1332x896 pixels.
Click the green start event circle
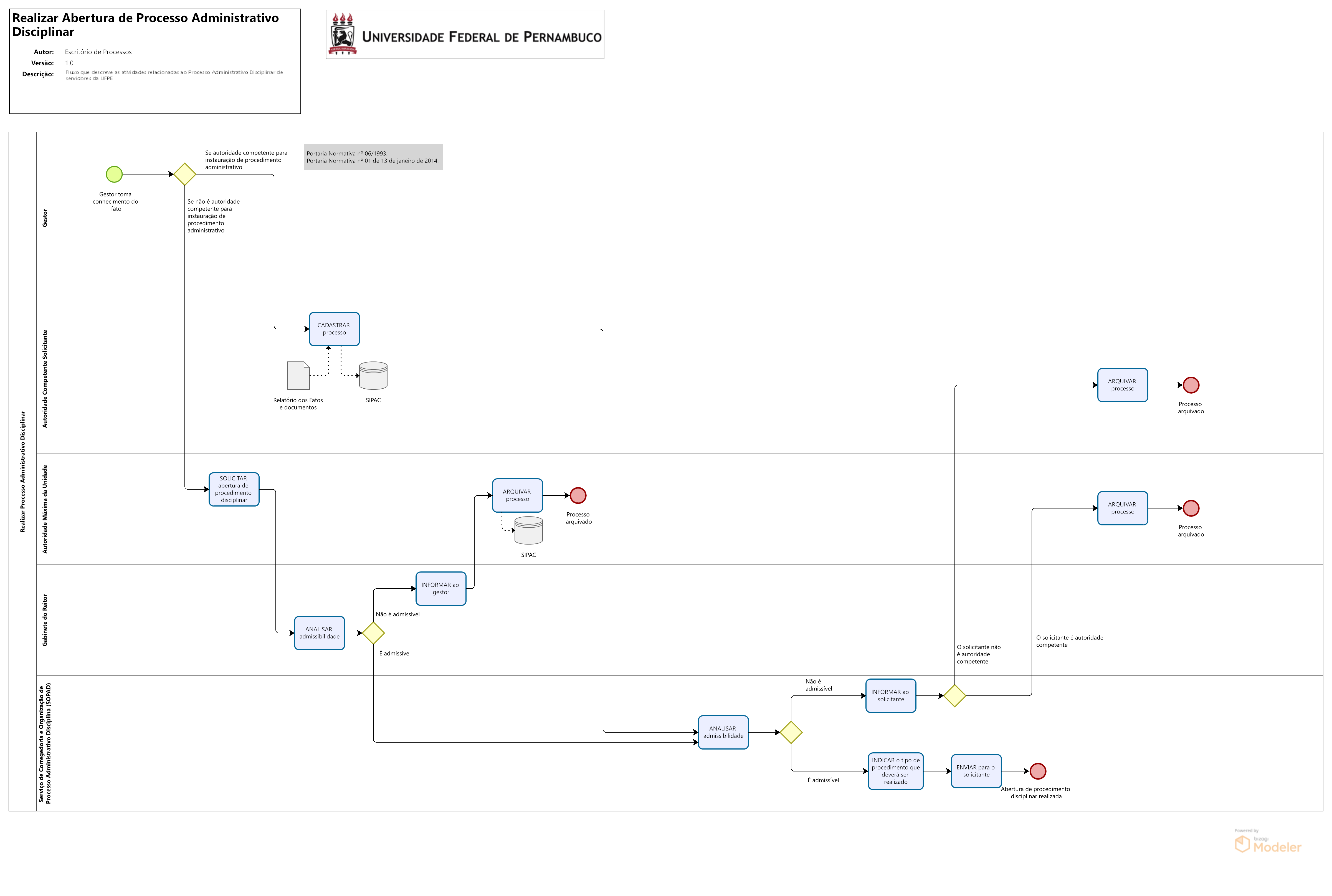pyautogui.click(x=114, y=174)
